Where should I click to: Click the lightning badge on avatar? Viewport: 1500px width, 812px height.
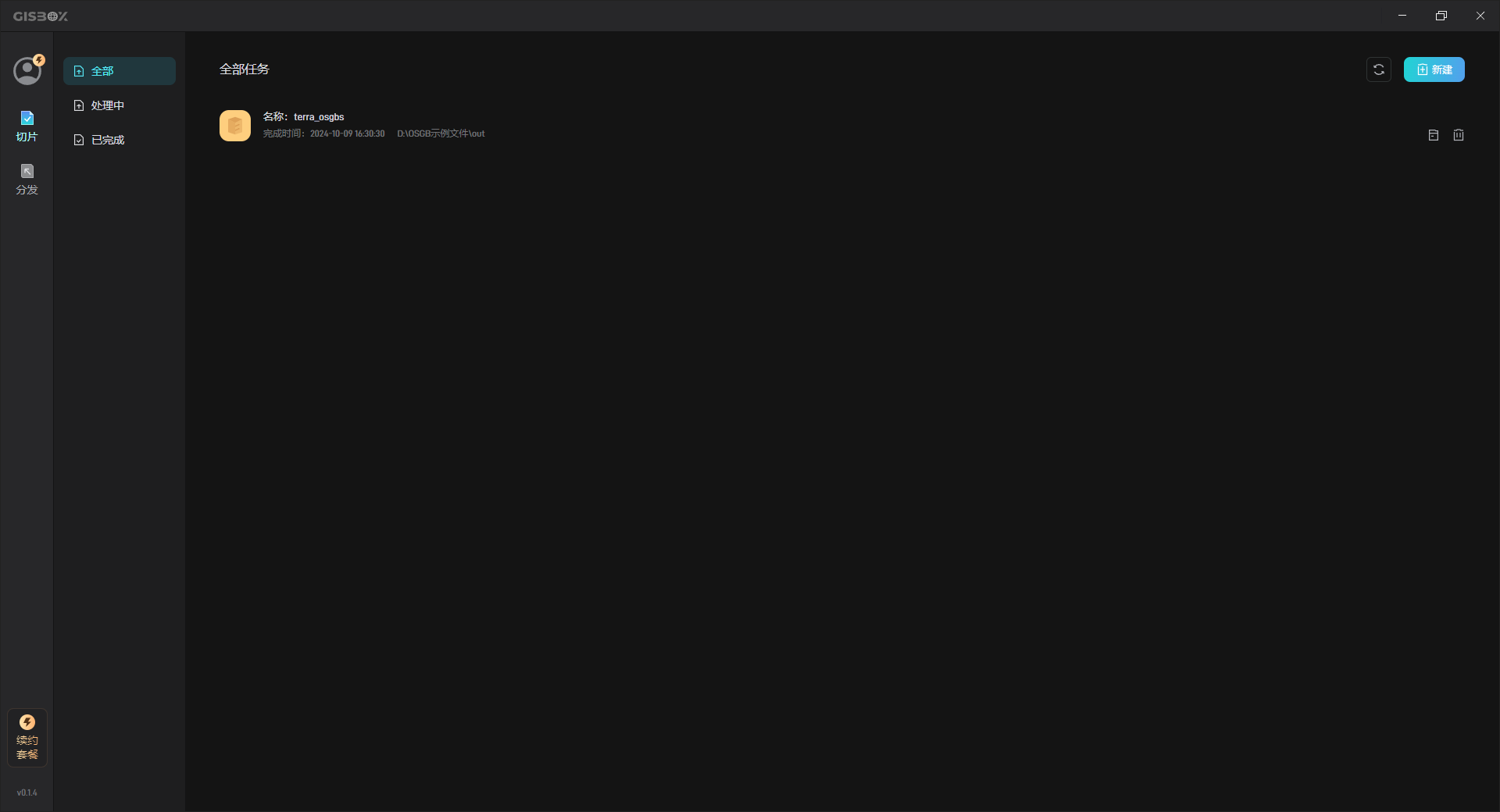click(39, 60)
